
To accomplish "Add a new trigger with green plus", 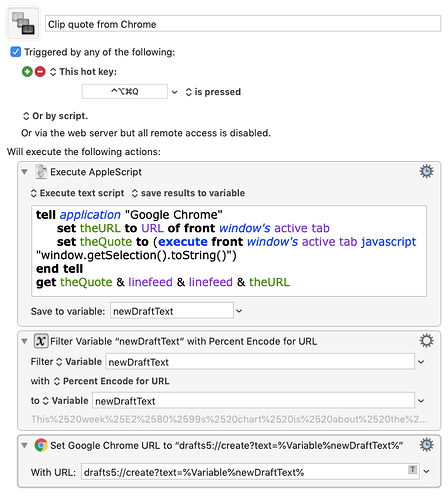I will coord(27,72).
